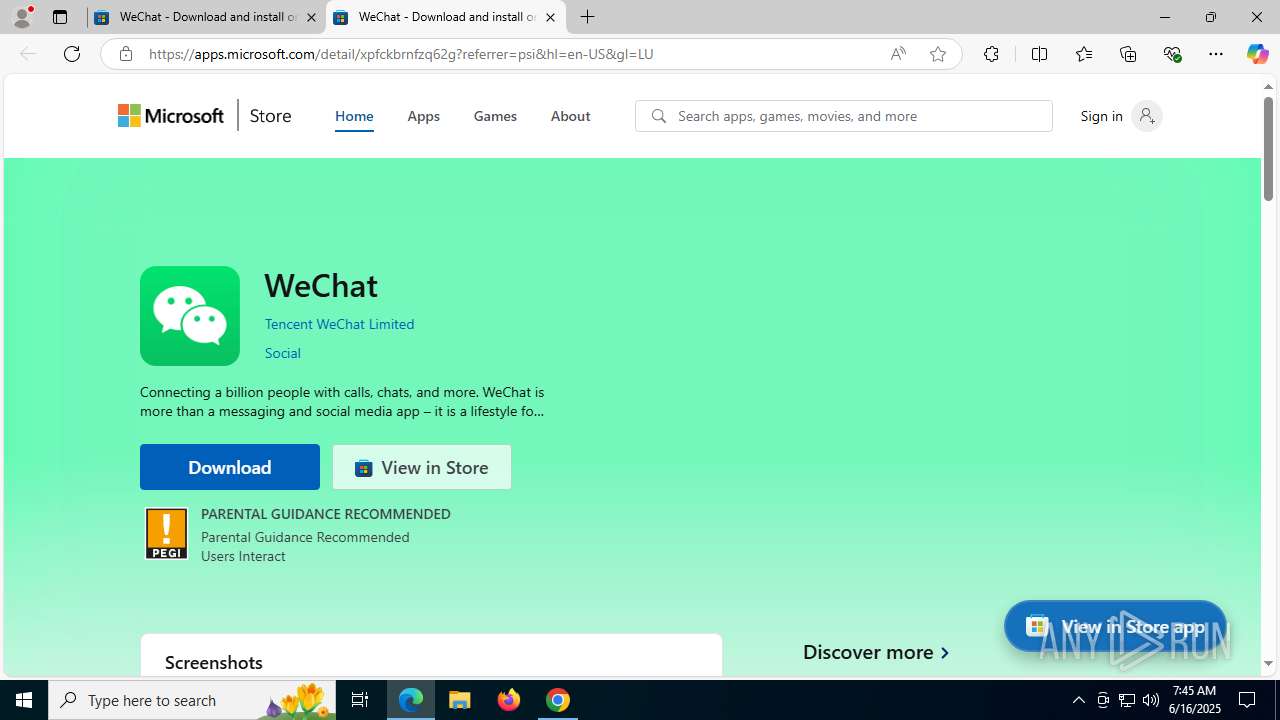The image size is (1280, 720).
Task: Click the page scrollbar down arrow
Action: 1268,663
